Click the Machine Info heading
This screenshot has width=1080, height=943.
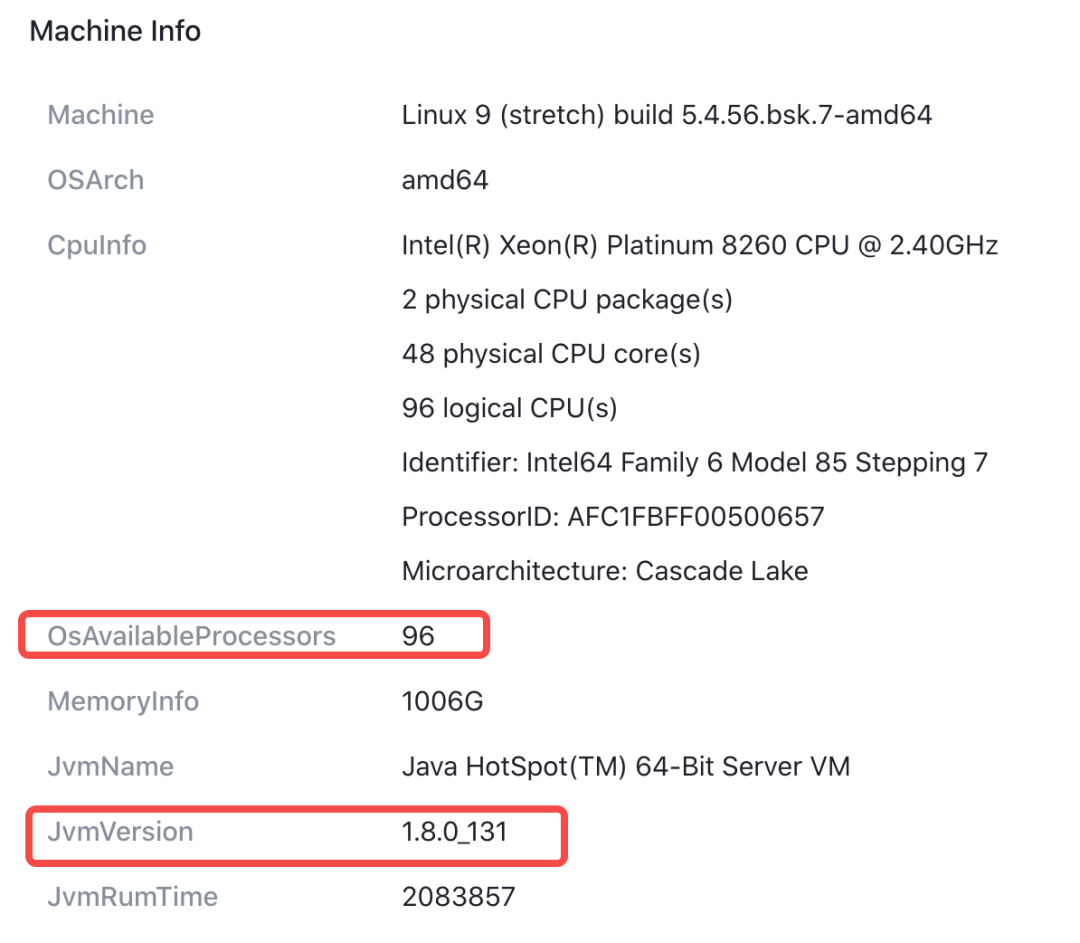pyautogui.click(x=115, y=31)
